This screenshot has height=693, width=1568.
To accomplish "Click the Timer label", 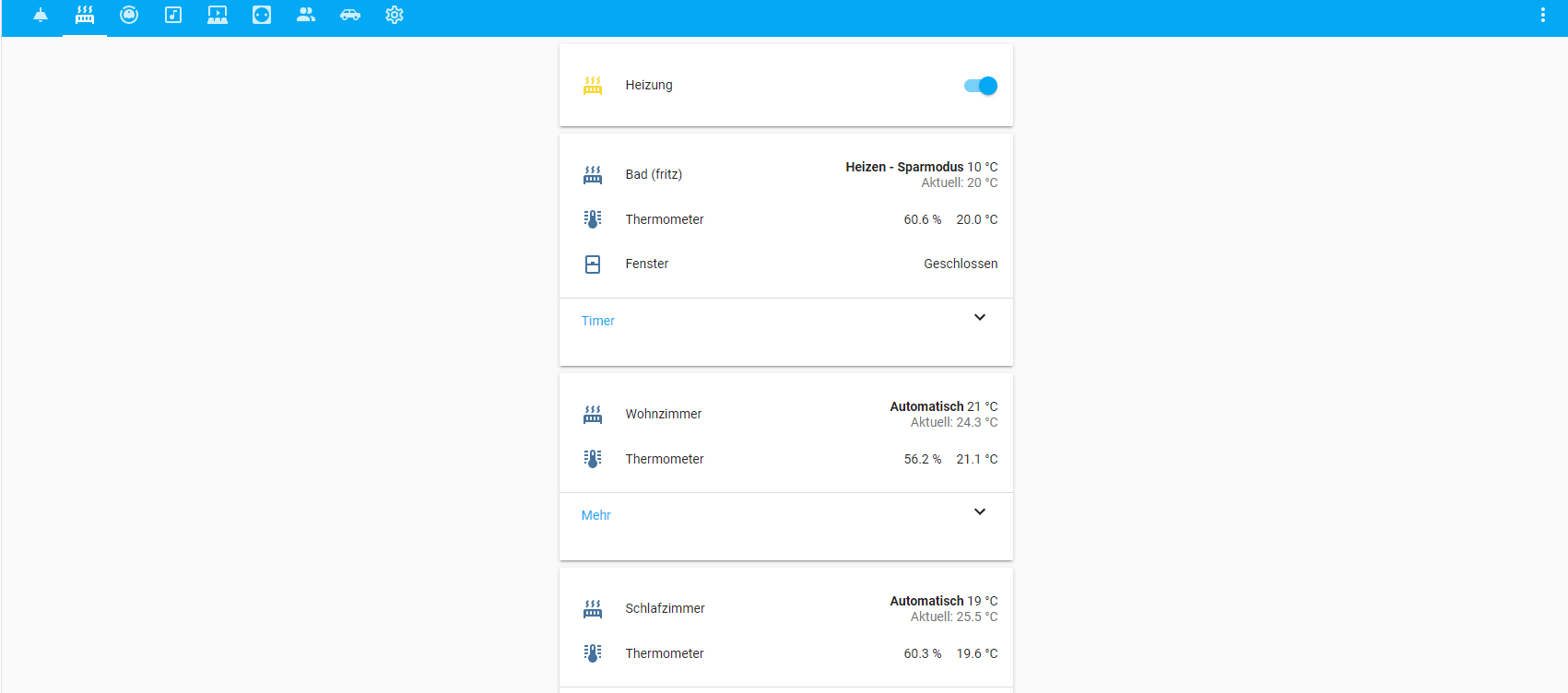I will pyautogui.click(x=598, y=321).
